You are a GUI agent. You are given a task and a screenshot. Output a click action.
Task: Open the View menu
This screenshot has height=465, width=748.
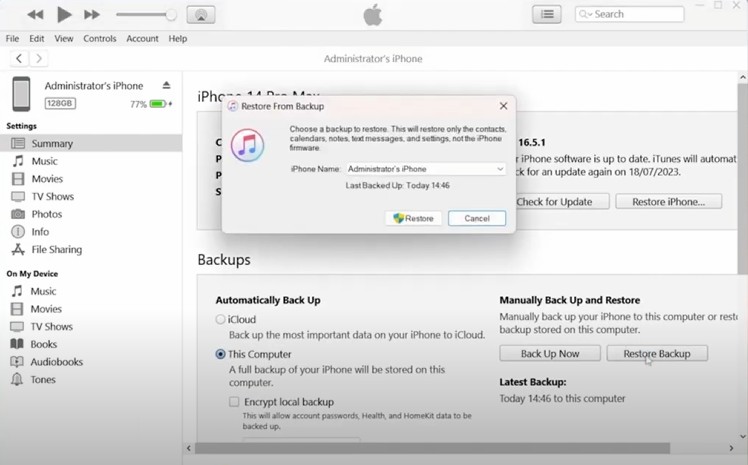[63, 39]
